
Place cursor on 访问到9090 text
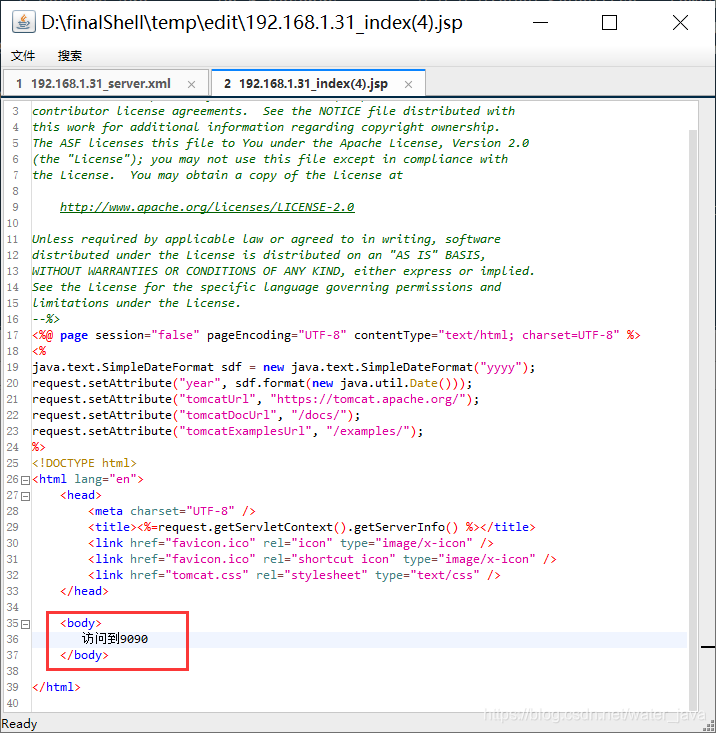point(115,639)
